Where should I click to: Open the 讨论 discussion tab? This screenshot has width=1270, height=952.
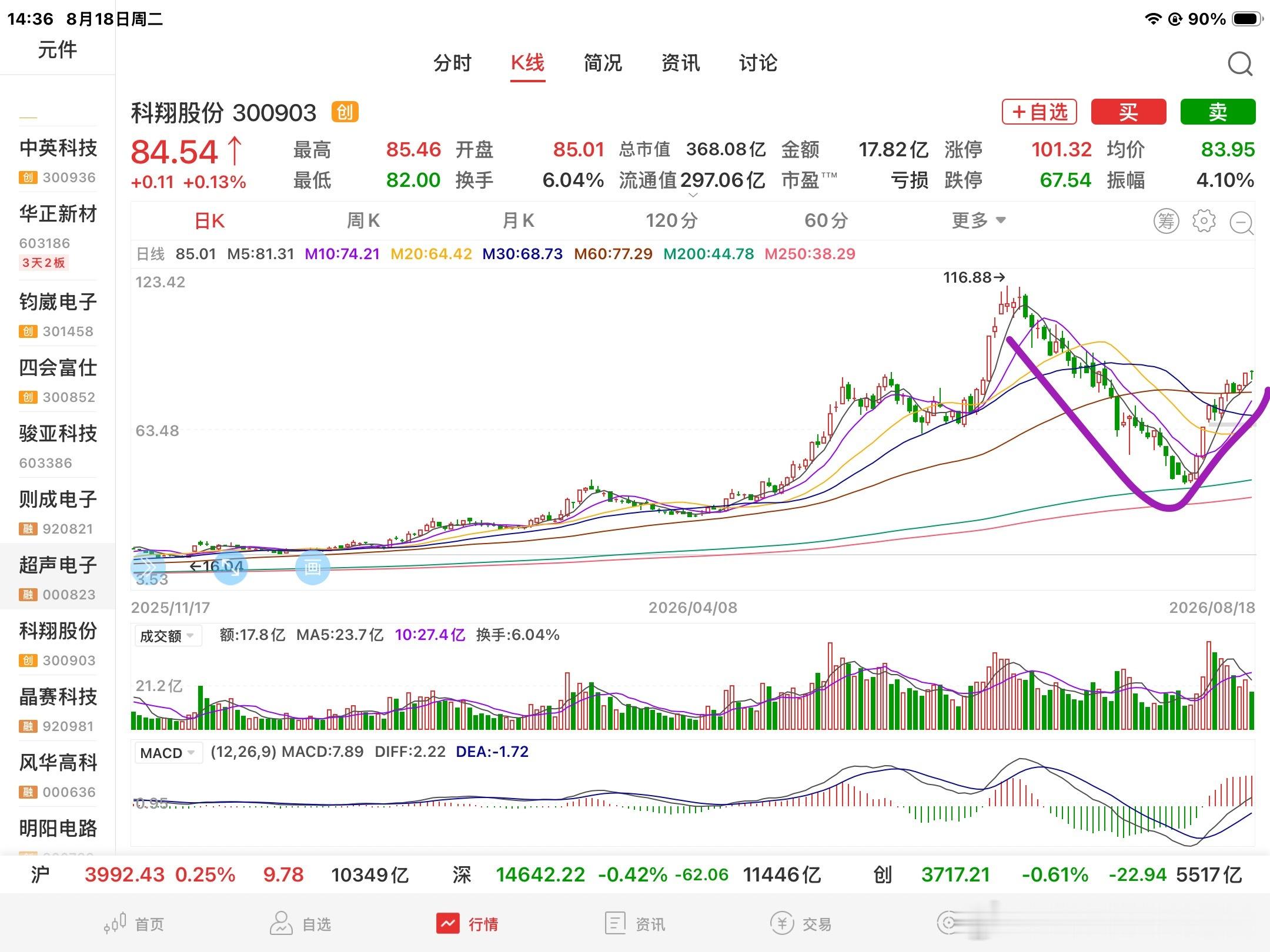coord(758,63)
